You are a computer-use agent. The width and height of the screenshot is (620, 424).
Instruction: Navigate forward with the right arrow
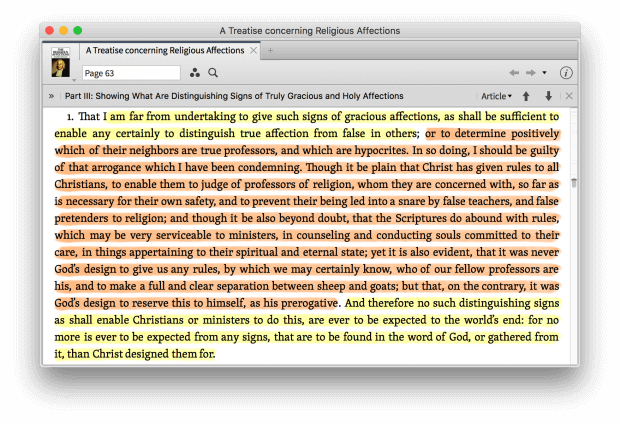530,73
